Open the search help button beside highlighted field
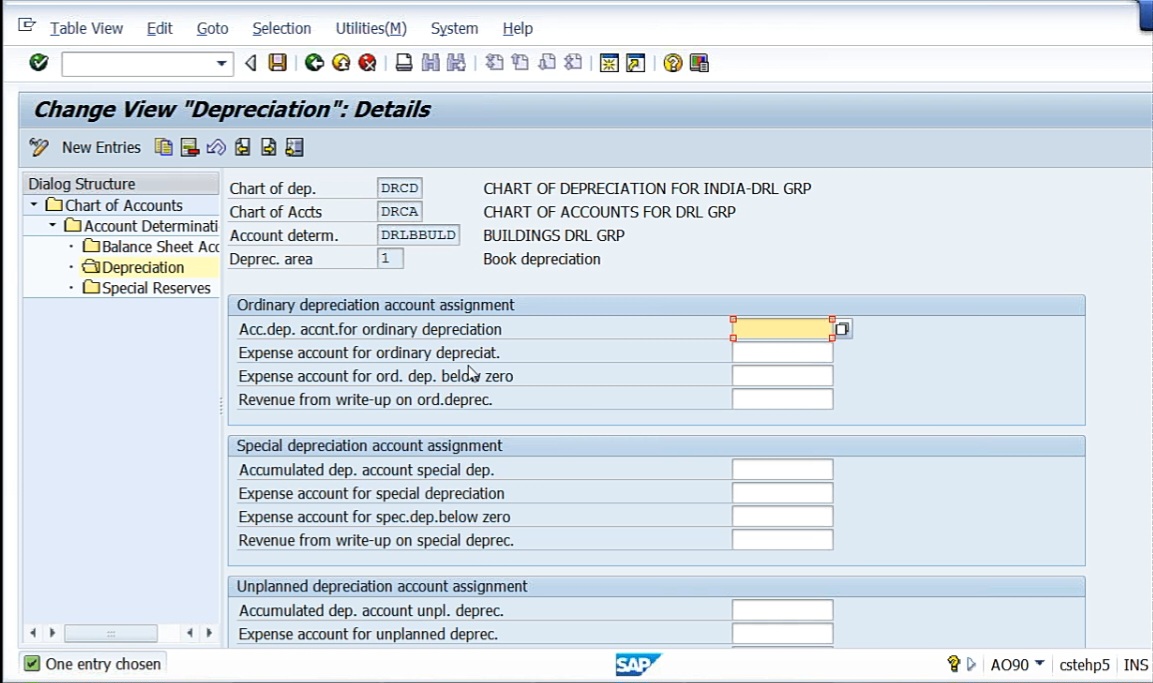This screenshot has width=1153, height=683. (843, 329)
